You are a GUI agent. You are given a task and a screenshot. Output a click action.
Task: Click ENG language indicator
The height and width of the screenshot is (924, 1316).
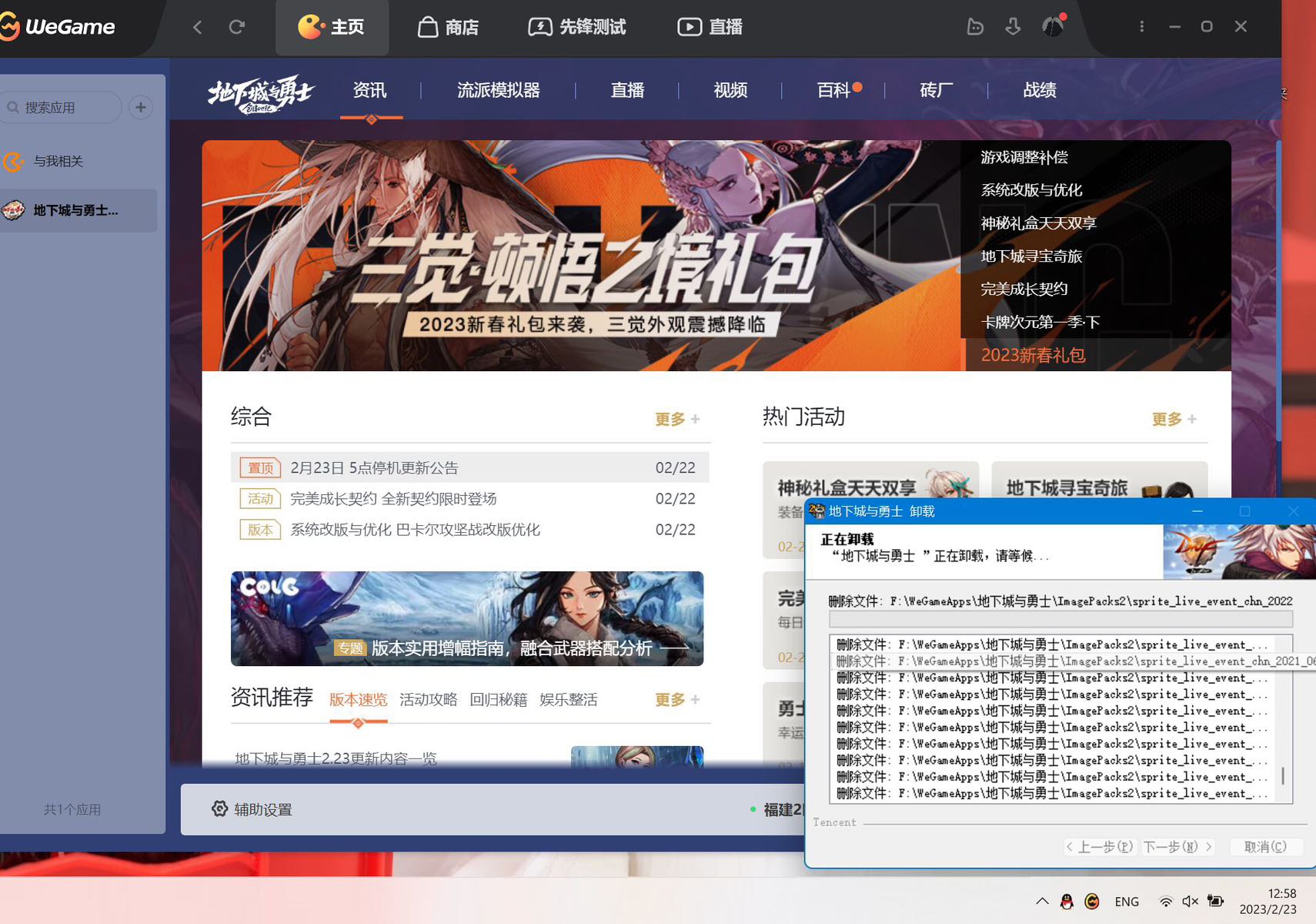coord(1127,902)
